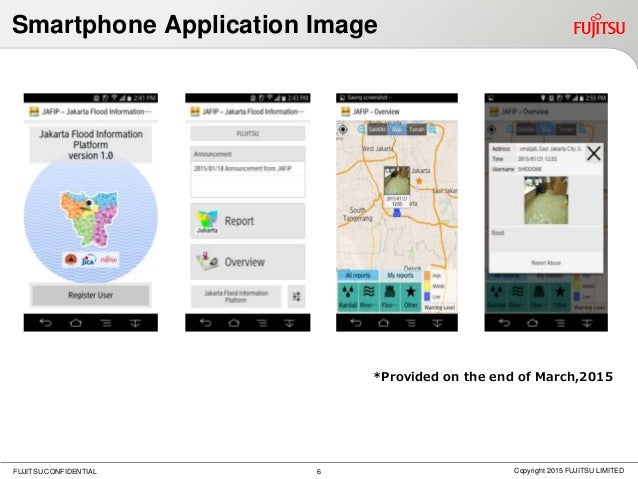Screen dimensions: 638x479
Task: Open the flood photo thumbnail on the map
Action: click(397, 180)
